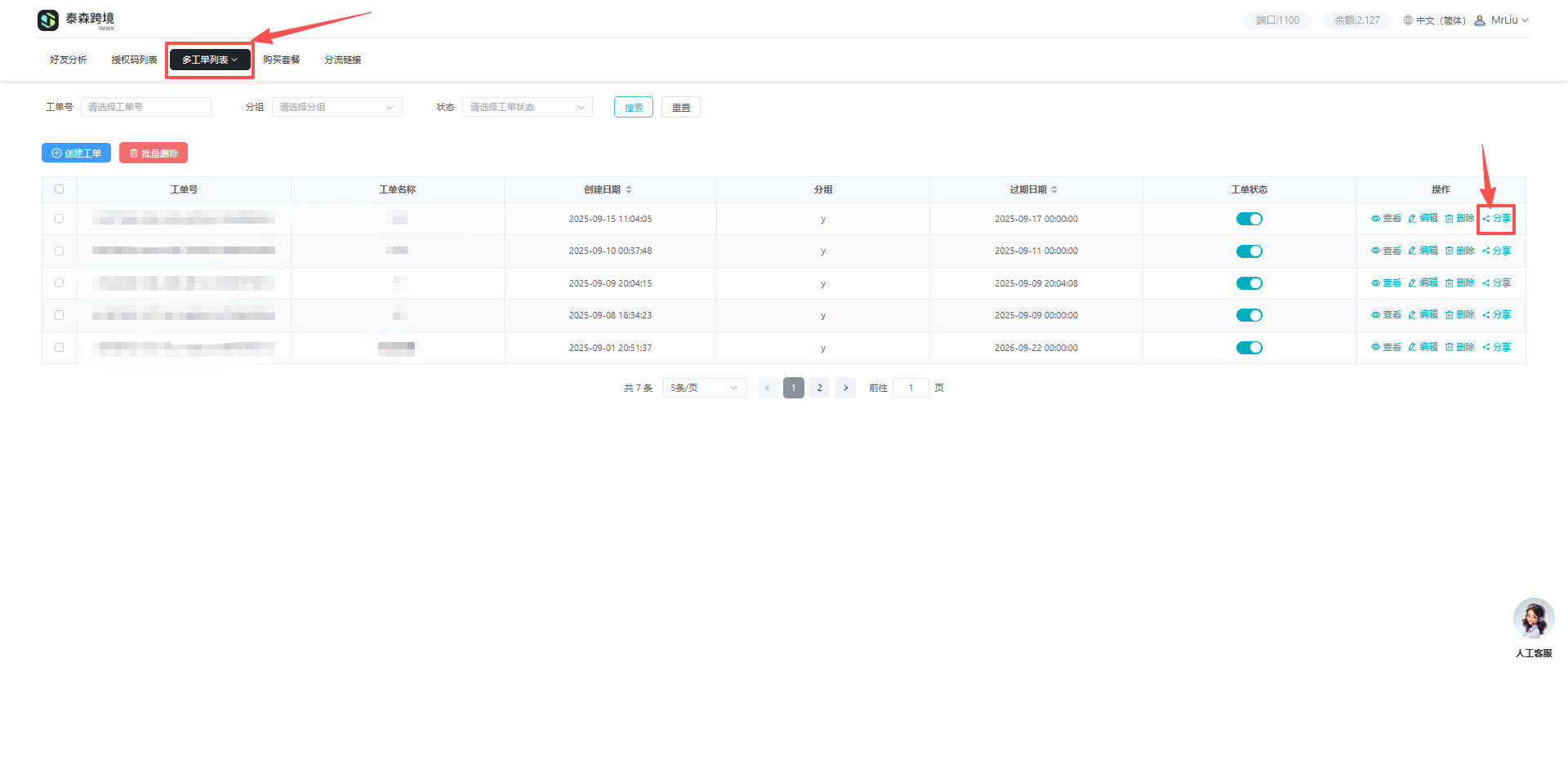Switch to 好友分析 tab
Screen dimensions: 1568x778
pyautogui.click(x=68, y=60)
